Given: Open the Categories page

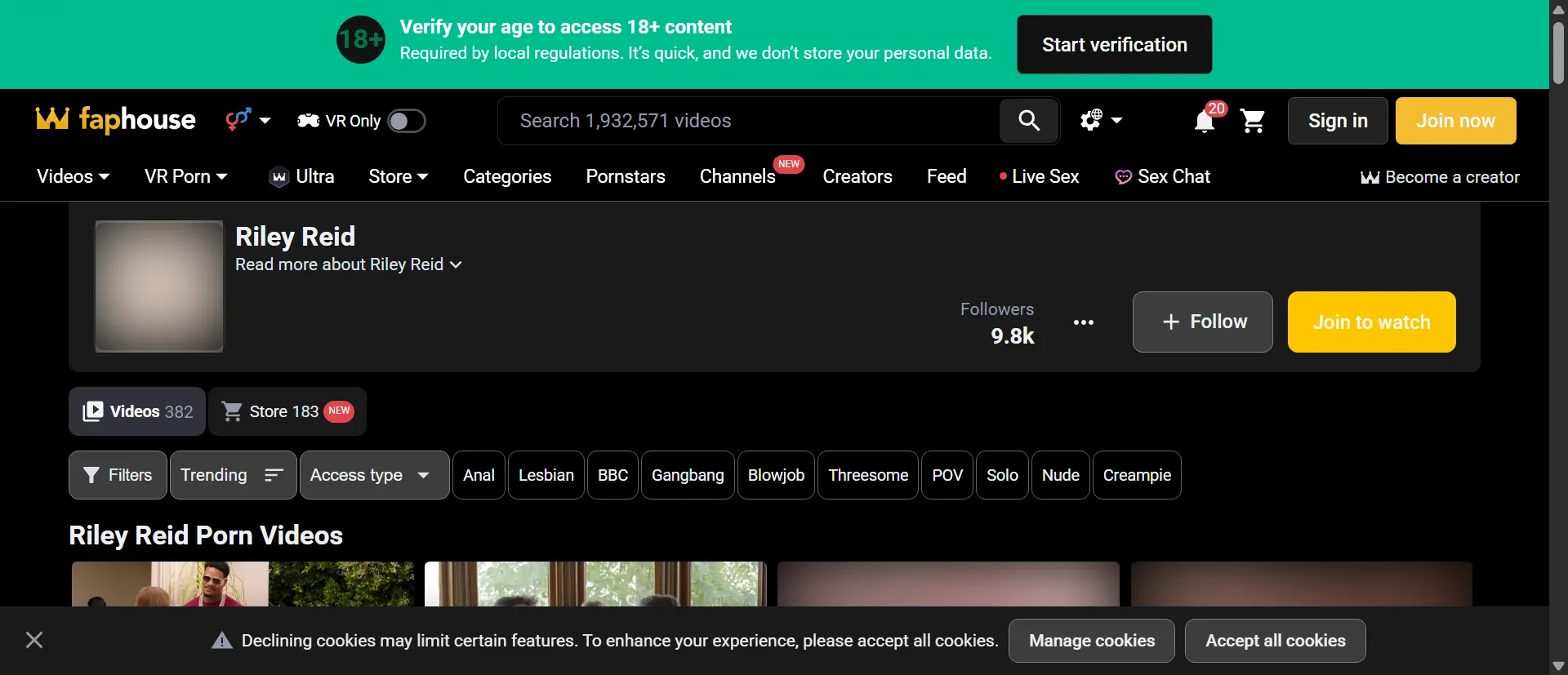Looking at the screenshot, I should [507, 176].
